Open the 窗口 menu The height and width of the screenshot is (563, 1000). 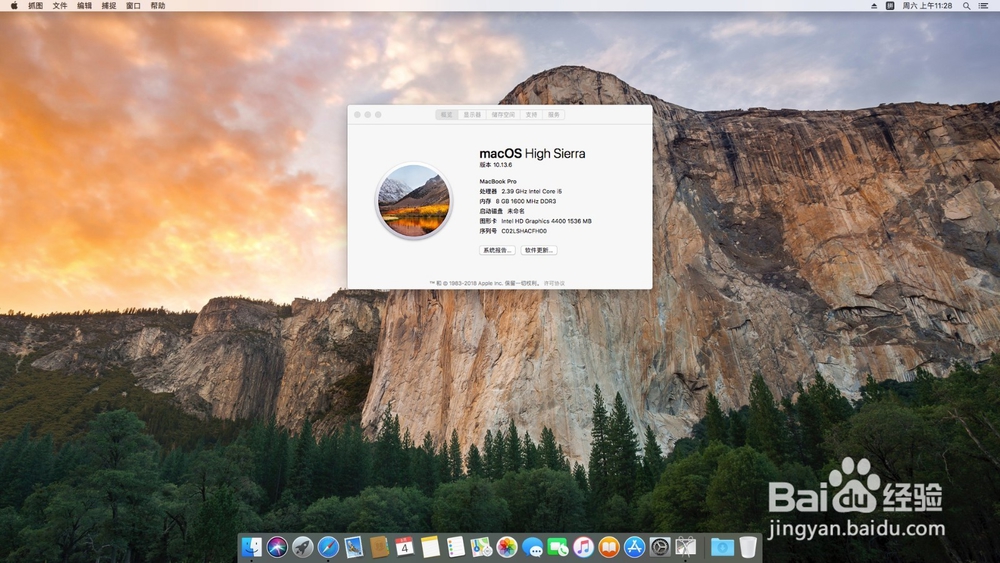[133, 5]
